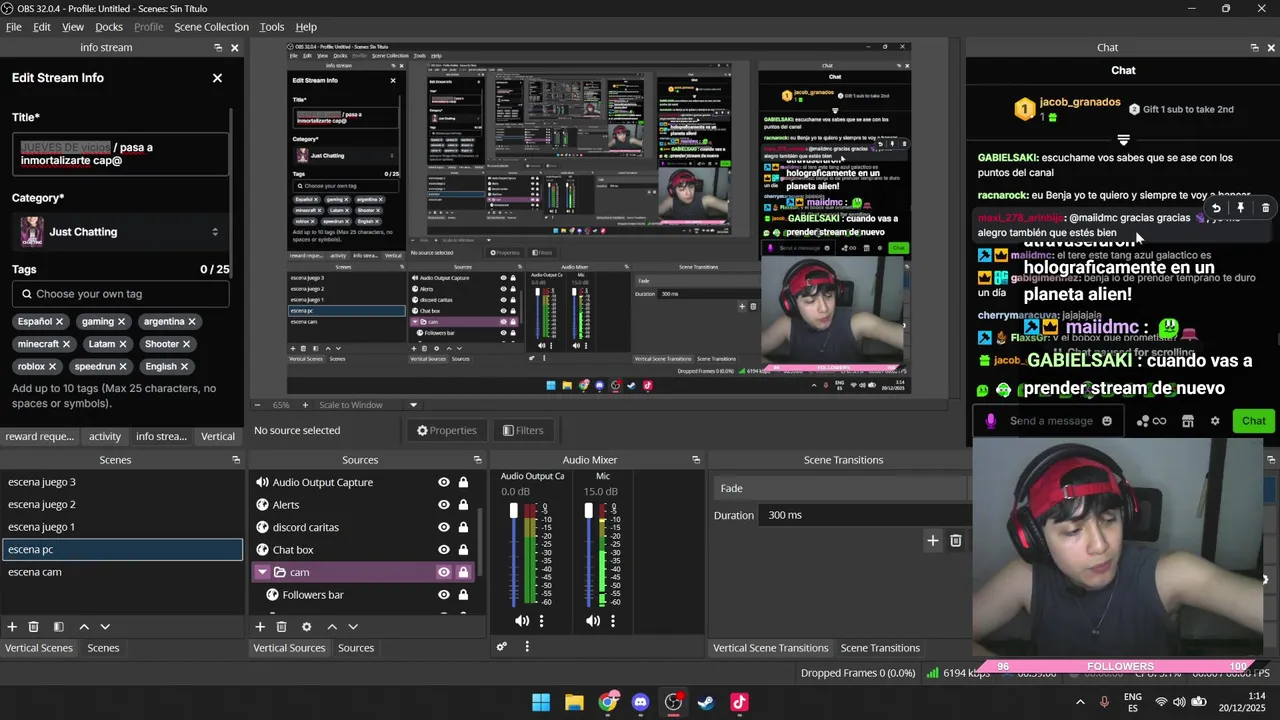The width and height of the screenshot is (1280, 720).
Task: Open chat settings gear icon
Action: tap(1215, 421)
